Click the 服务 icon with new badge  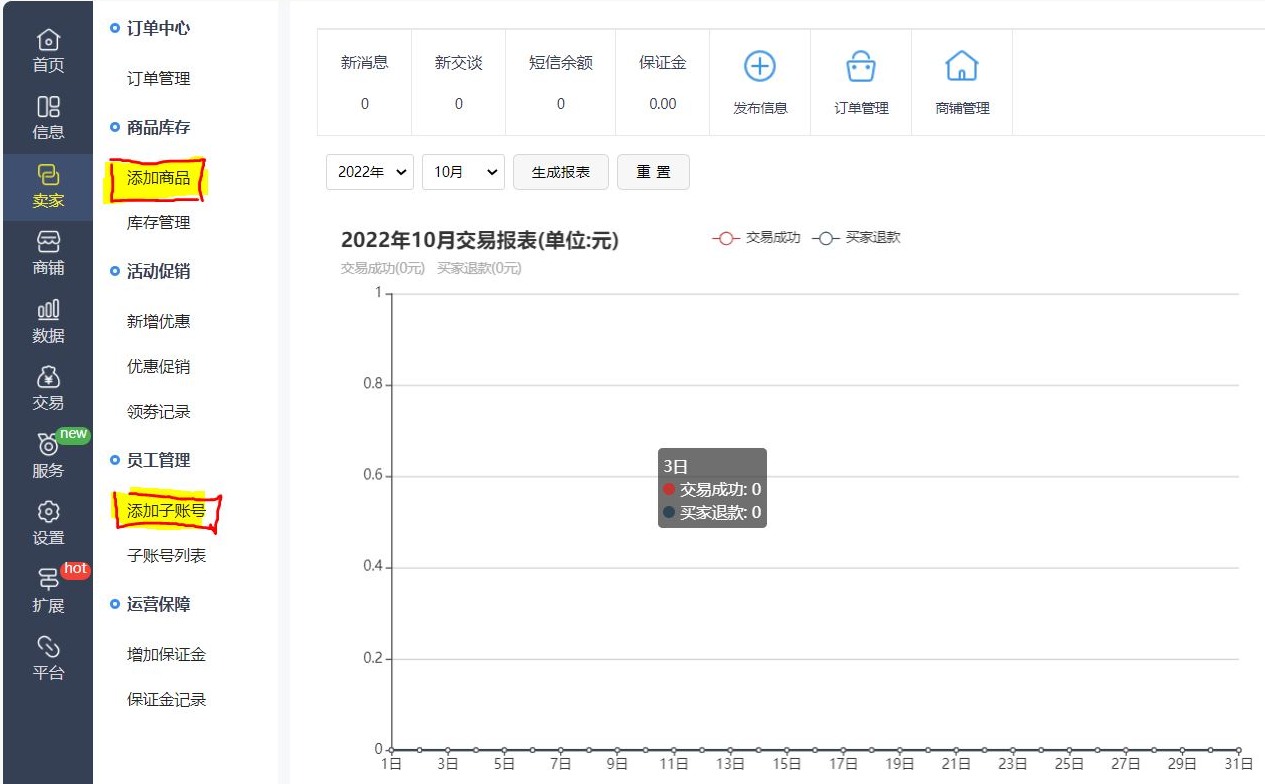(48, 446)
